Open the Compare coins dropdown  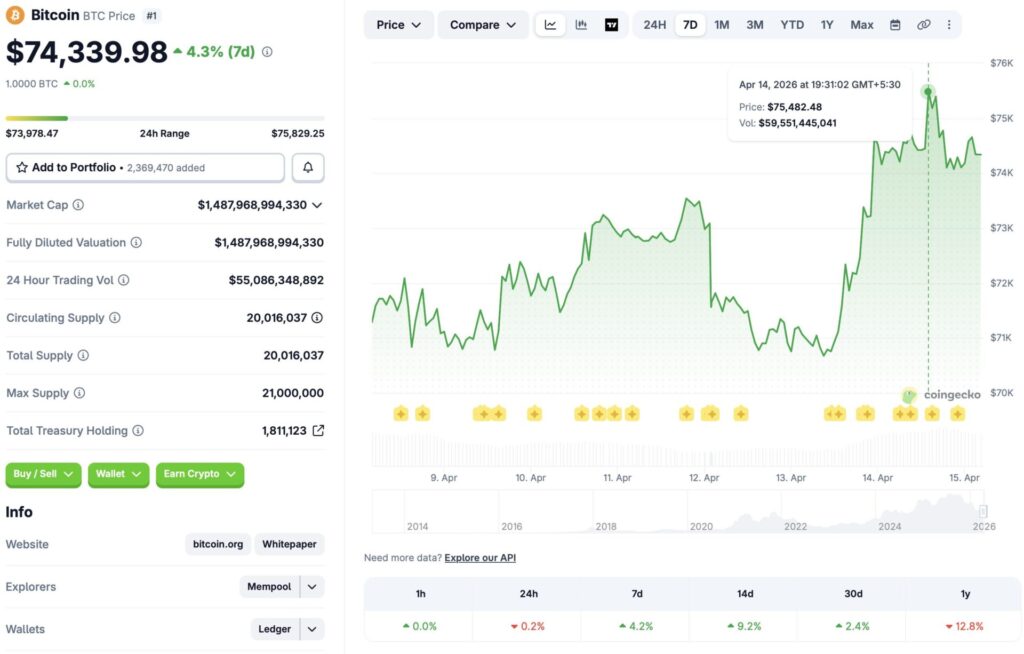pos(483,24)
